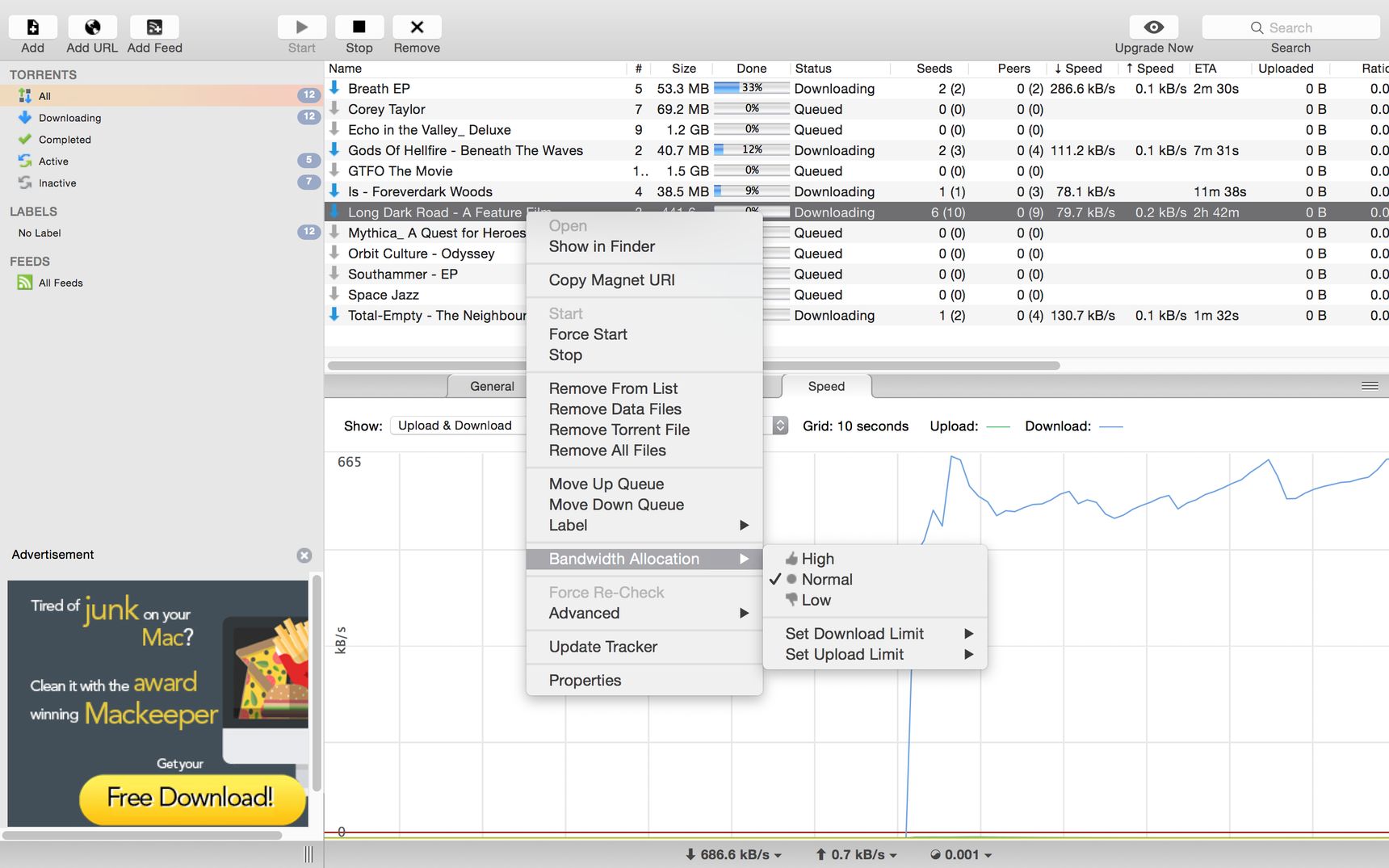
Task: Open the Bandwidth Allocation submenu
Action: (644, 559)
